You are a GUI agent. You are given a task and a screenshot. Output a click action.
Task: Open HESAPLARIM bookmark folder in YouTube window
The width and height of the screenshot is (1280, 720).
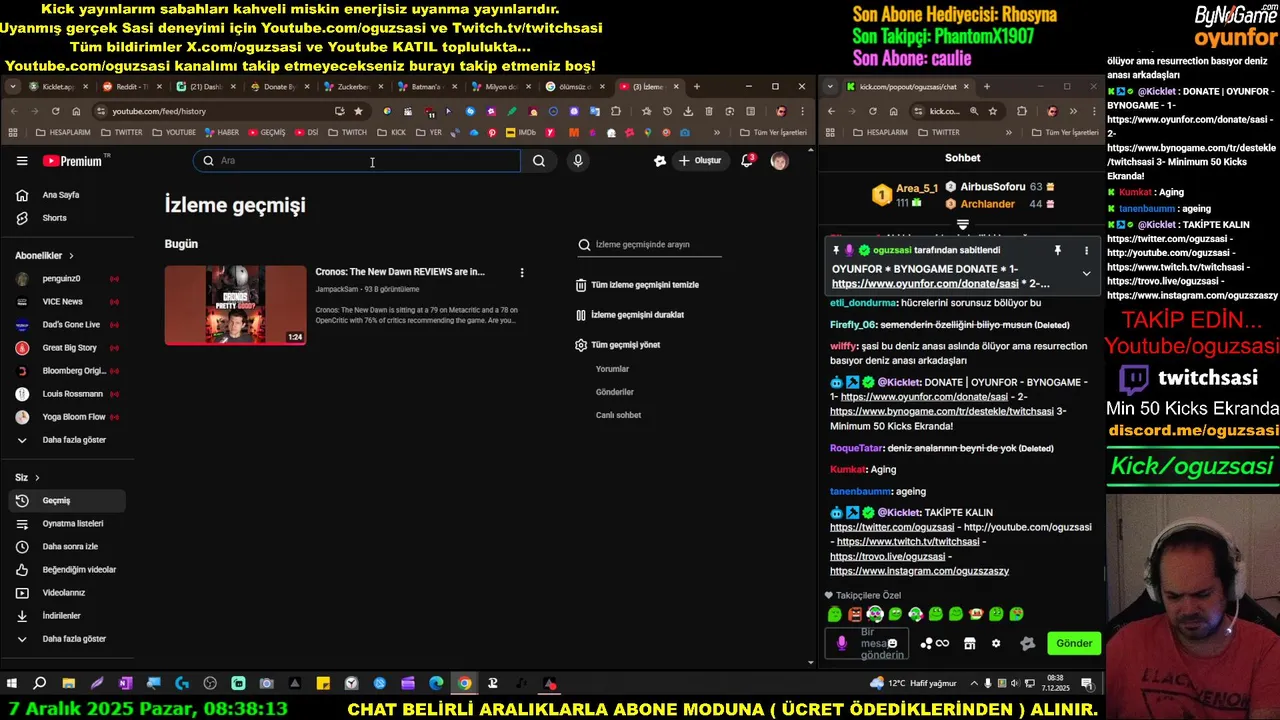63,132
